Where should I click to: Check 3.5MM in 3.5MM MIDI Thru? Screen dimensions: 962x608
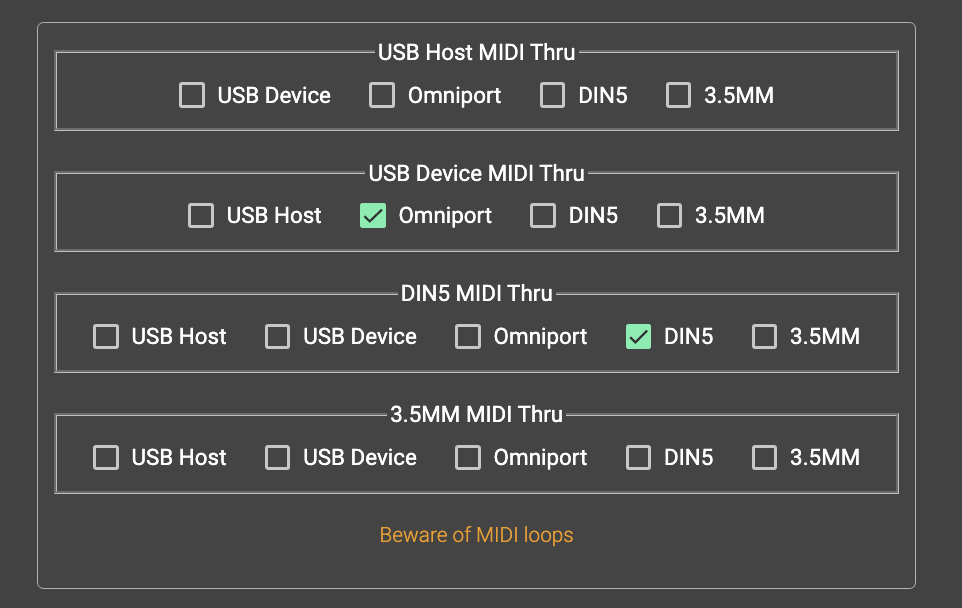tap(764, 458)
